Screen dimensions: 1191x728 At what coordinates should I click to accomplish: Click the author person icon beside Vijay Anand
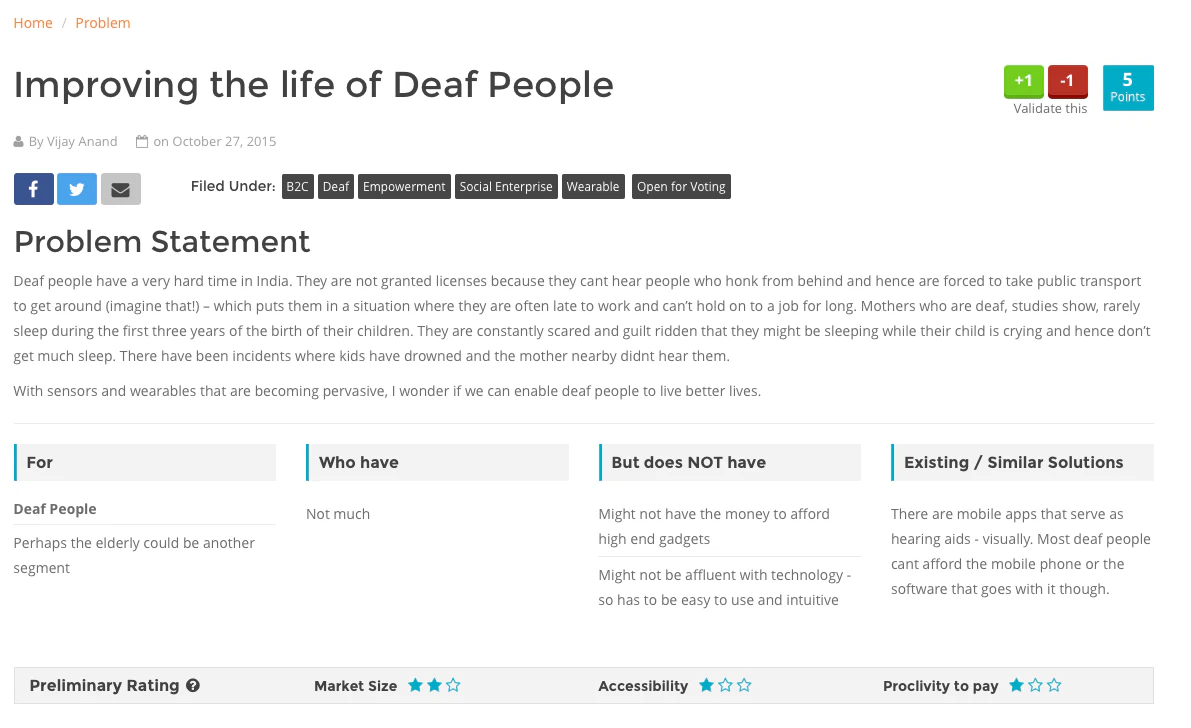click(x=17, y=141)
